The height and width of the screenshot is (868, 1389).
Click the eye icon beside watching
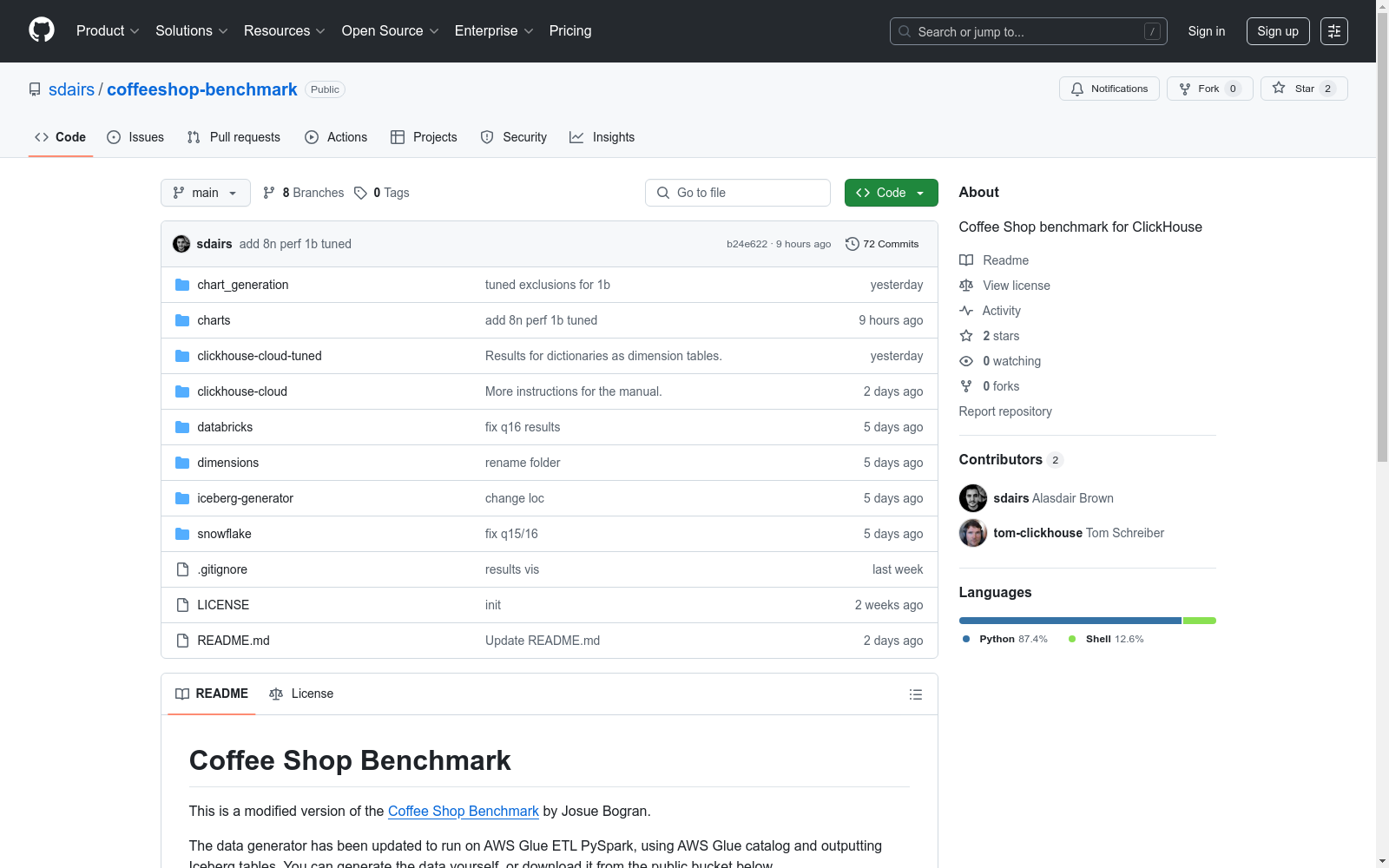(966, 361)
